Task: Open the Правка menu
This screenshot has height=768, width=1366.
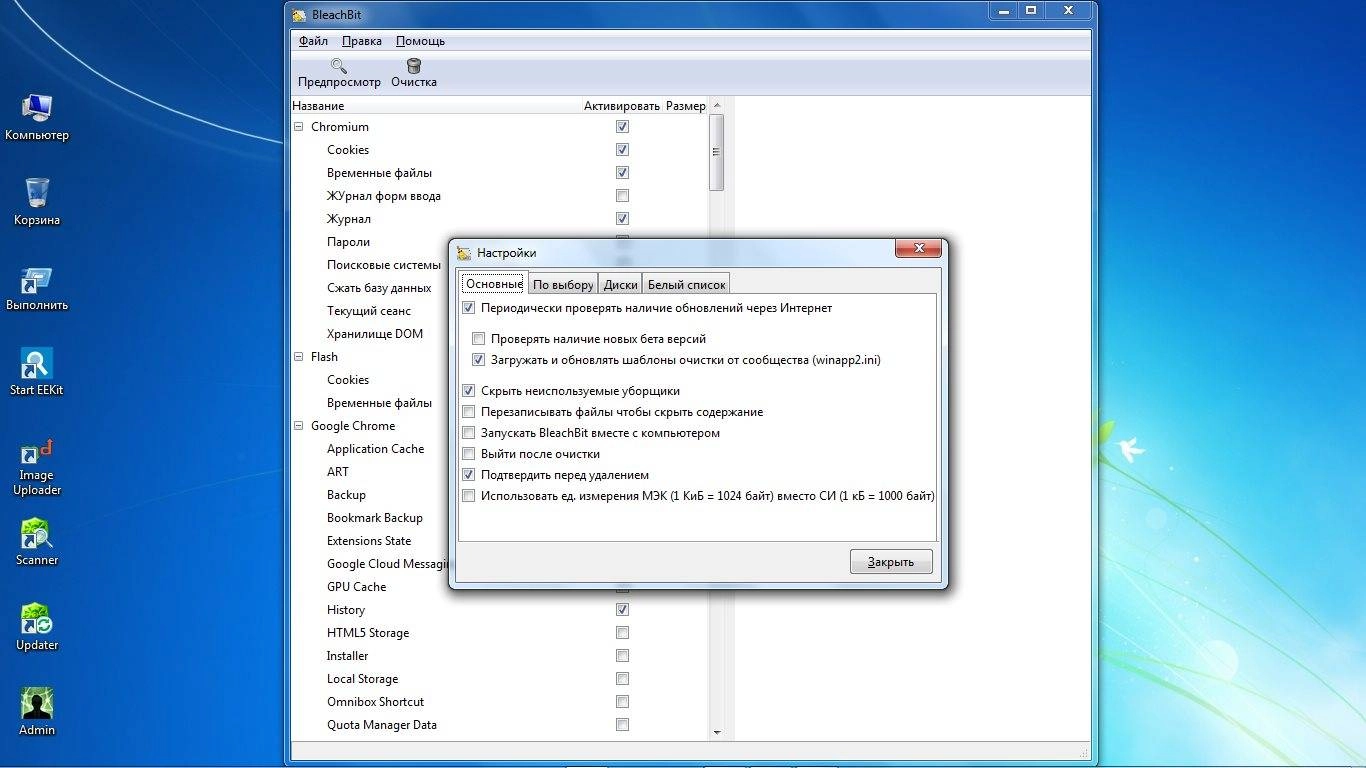Action: tap(361, 41)
